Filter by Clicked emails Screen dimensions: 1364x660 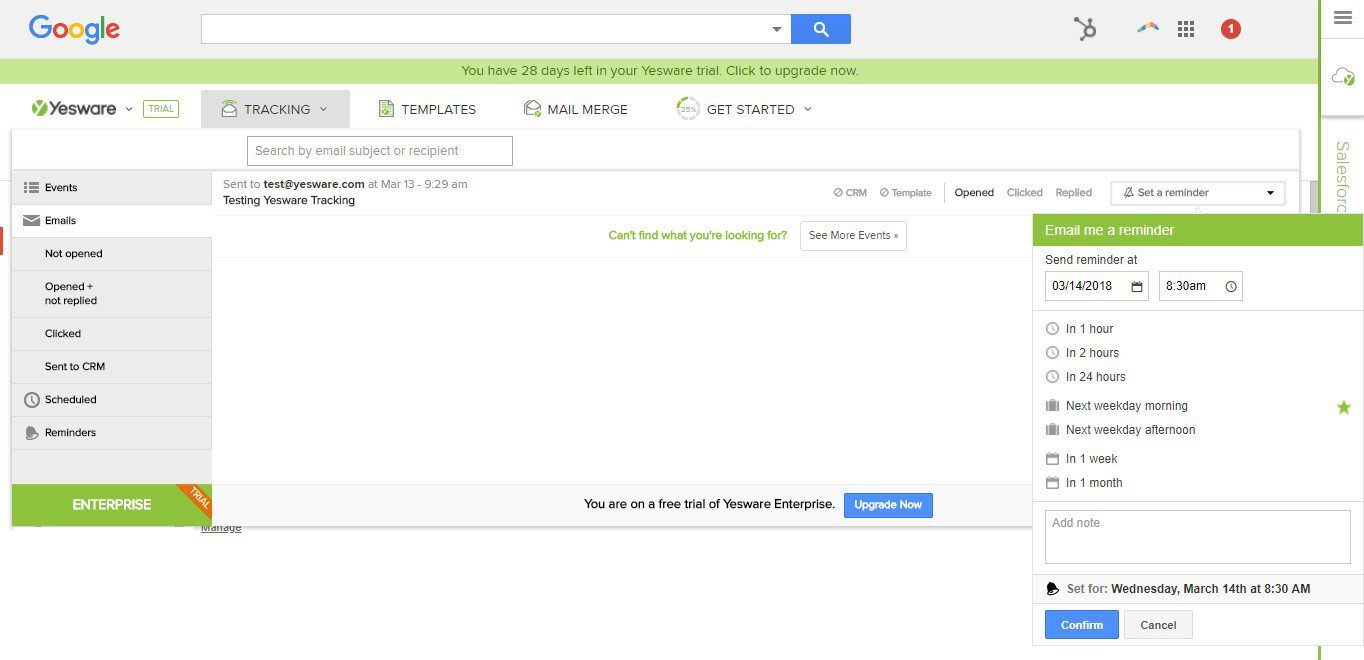[x=112, y=334]
